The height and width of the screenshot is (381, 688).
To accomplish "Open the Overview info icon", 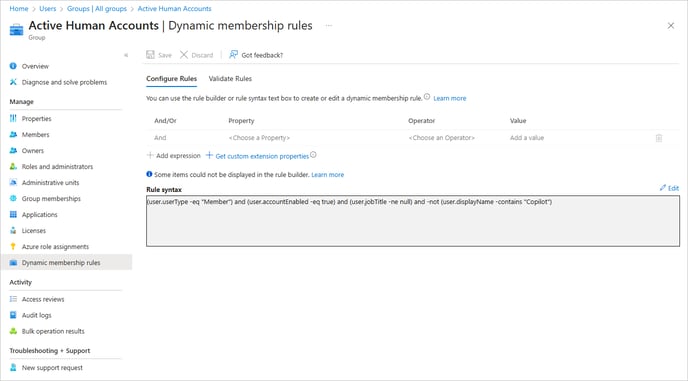I will (13, 66).
